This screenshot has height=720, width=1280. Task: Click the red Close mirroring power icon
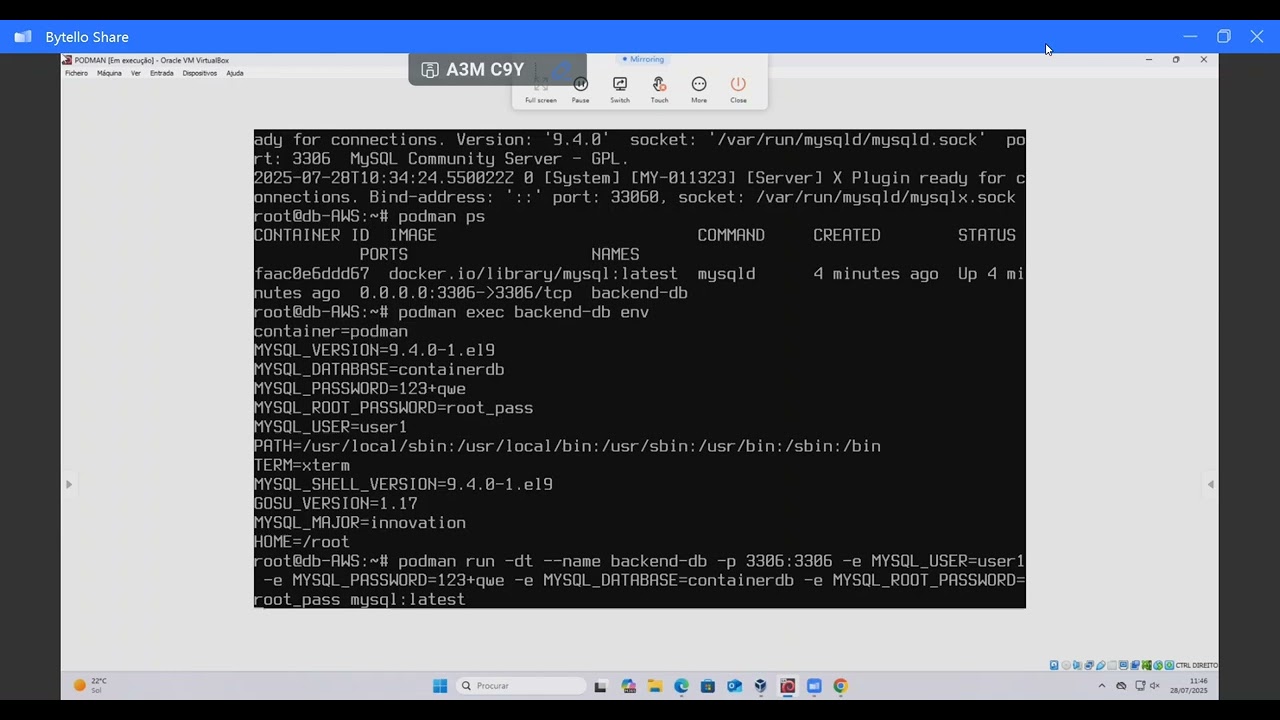[738, 84]
